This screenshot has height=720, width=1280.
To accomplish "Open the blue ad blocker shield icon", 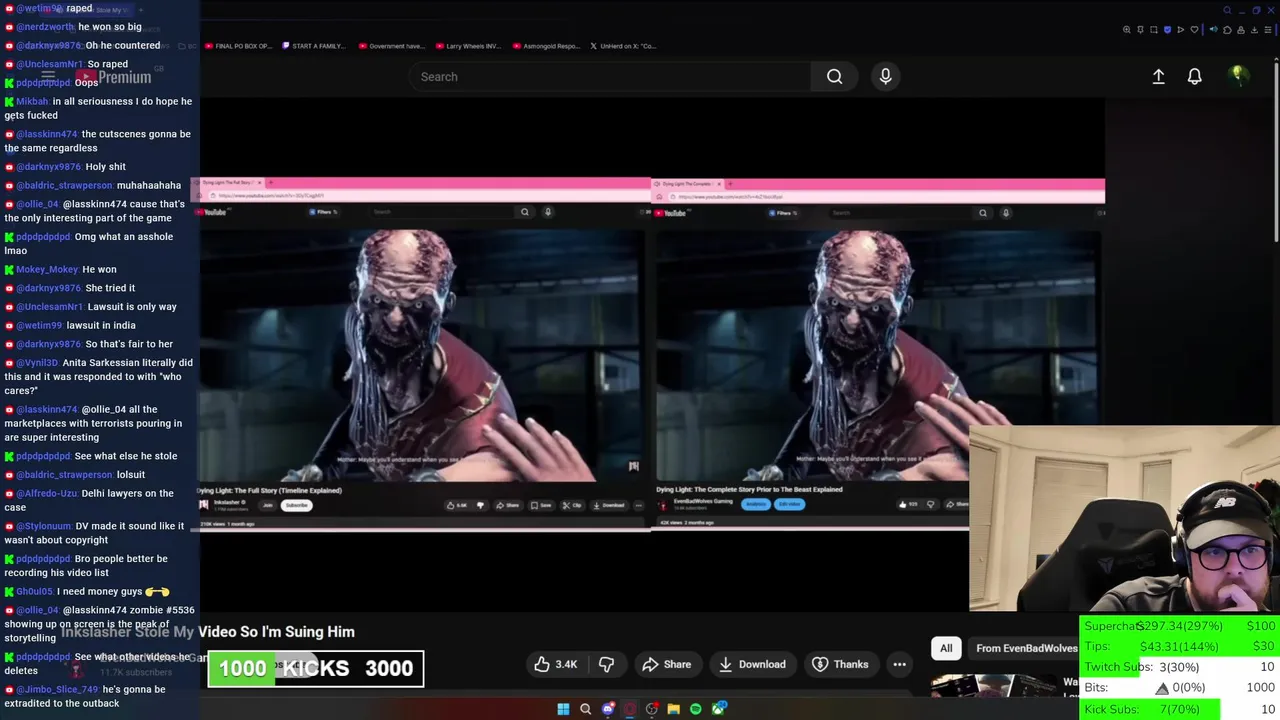I will pyautogui.click(x=1167, y=30).
